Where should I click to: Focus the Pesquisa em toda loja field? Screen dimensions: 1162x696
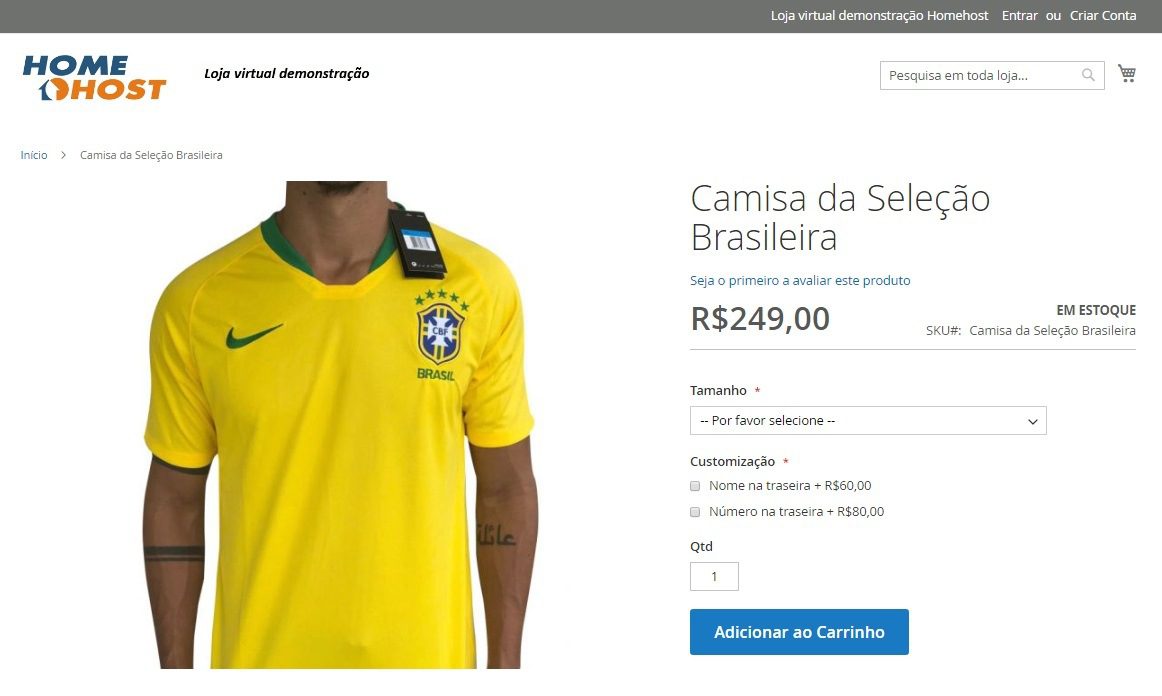pos(980,76)
